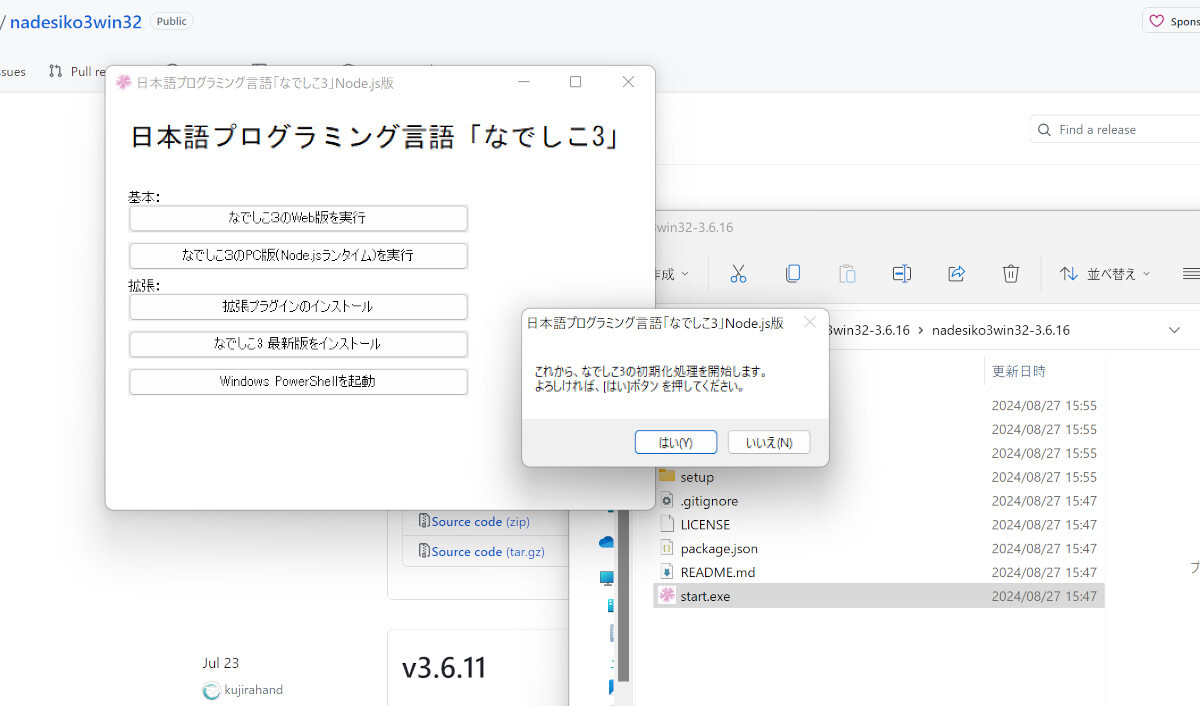
Task: Click the Paste icon in Explorer toolbar
Action: click(x=847, y=273)
